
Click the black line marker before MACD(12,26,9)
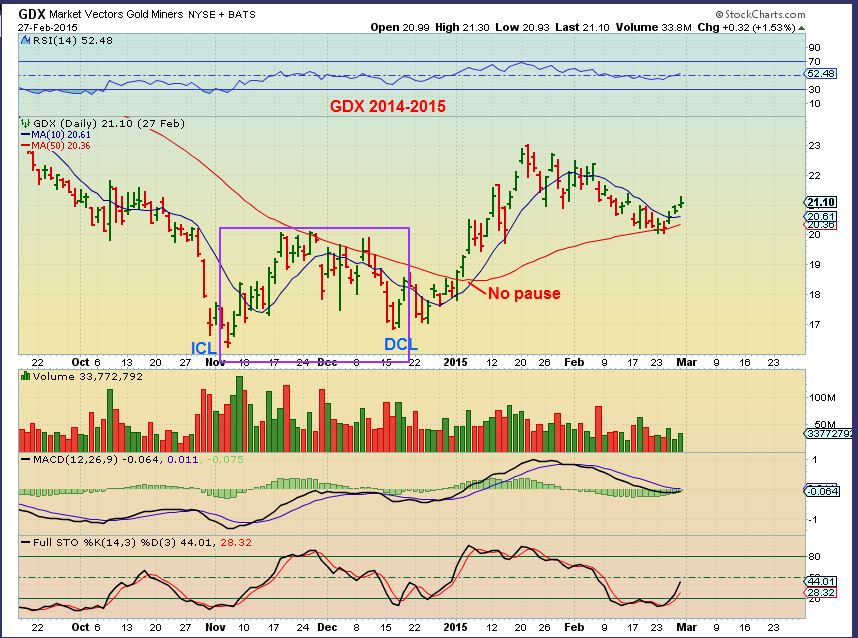click(x=25, y=459)
